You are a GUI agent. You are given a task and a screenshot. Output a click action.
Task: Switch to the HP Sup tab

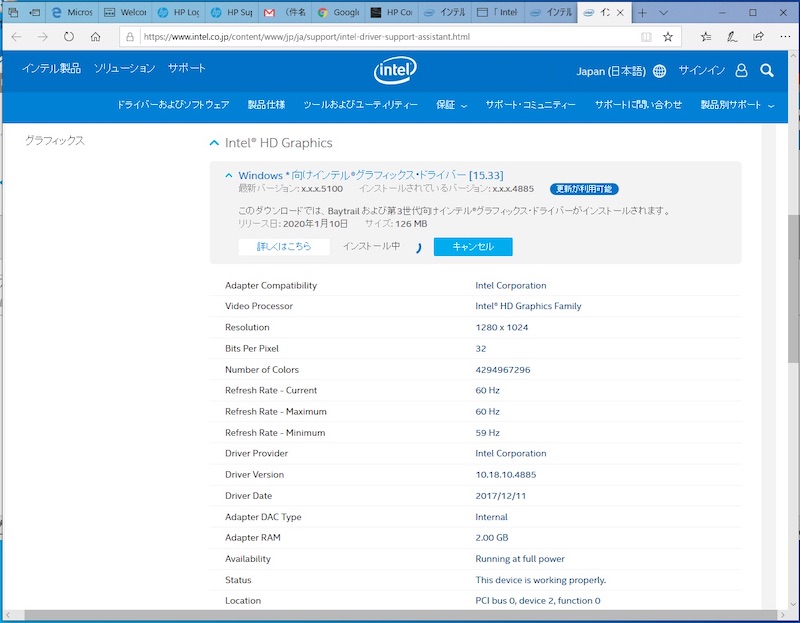pyautogui.click(x=231, y=13)
